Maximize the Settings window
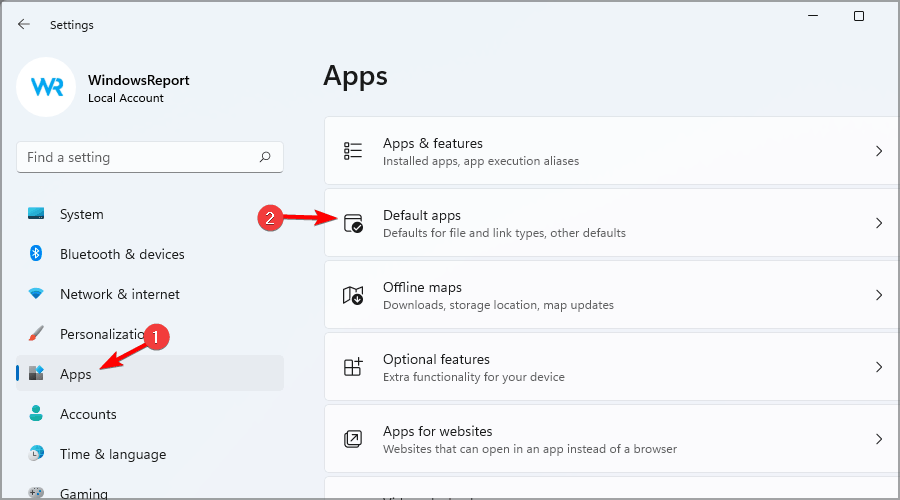 coord(859,16)
